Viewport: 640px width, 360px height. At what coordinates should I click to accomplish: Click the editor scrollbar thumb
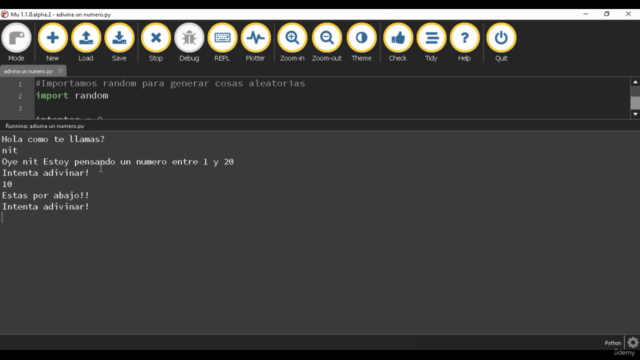click(x=635, y=103)
